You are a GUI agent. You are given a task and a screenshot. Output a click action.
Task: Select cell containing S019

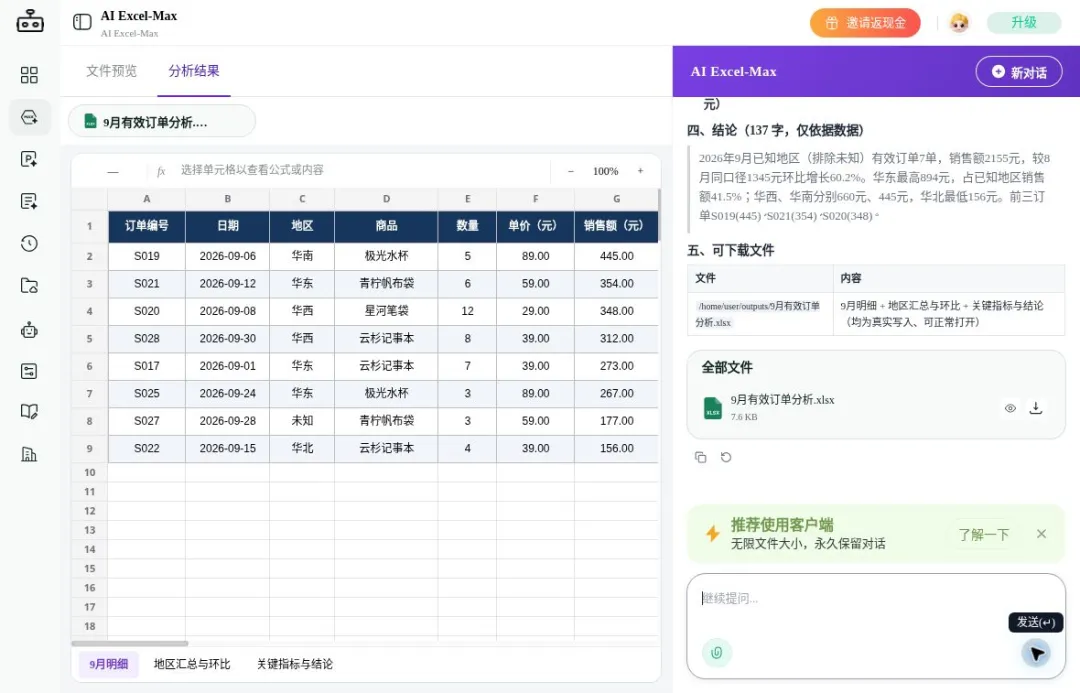(x=147, y=256)
